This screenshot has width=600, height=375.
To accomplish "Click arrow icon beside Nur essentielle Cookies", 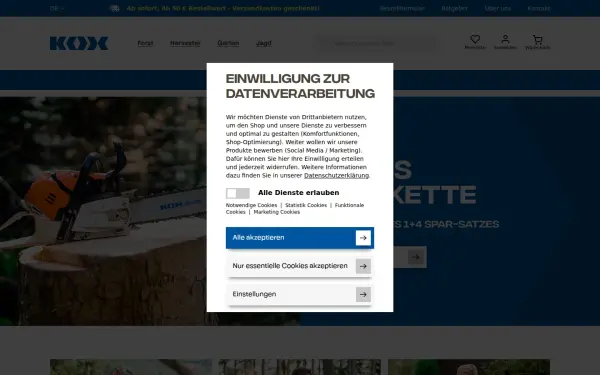I will click(363, 266).
